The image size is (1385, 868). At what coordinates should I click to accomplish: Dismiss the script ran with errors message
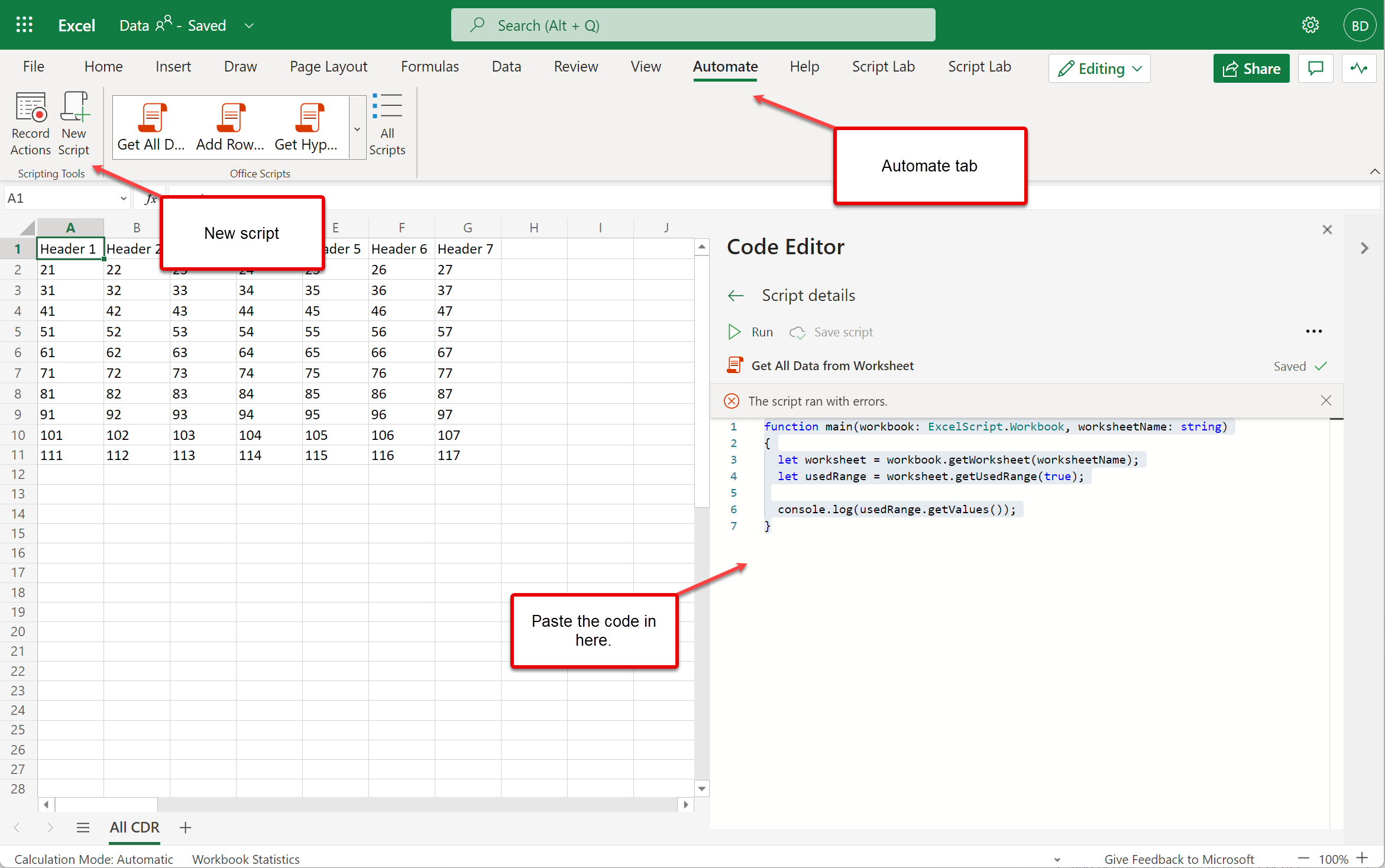pyautogui.click(x=1326, y=401)
